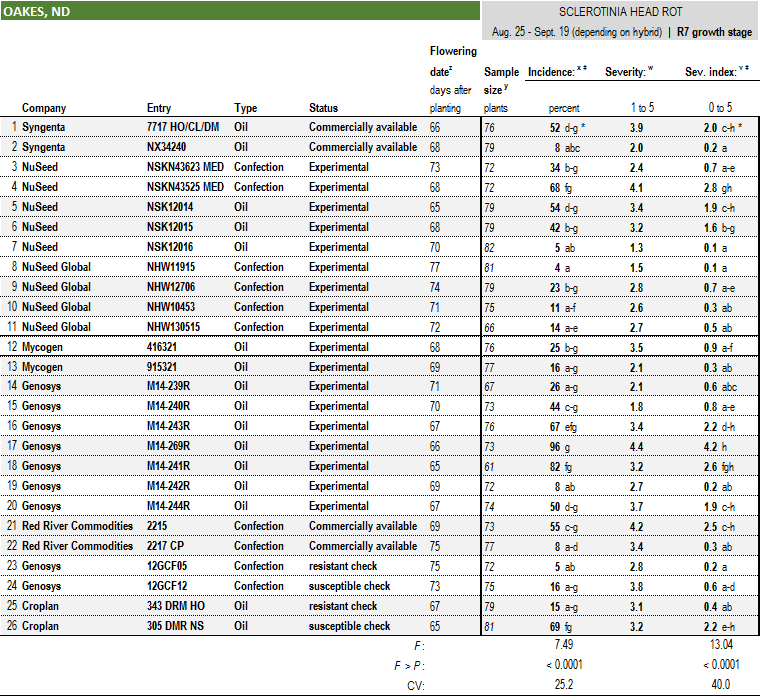The width and height of the screenshot is (761, 697).
Task: Select the NSKN43623 MED entry cell
Action: [x=185, y=167]
